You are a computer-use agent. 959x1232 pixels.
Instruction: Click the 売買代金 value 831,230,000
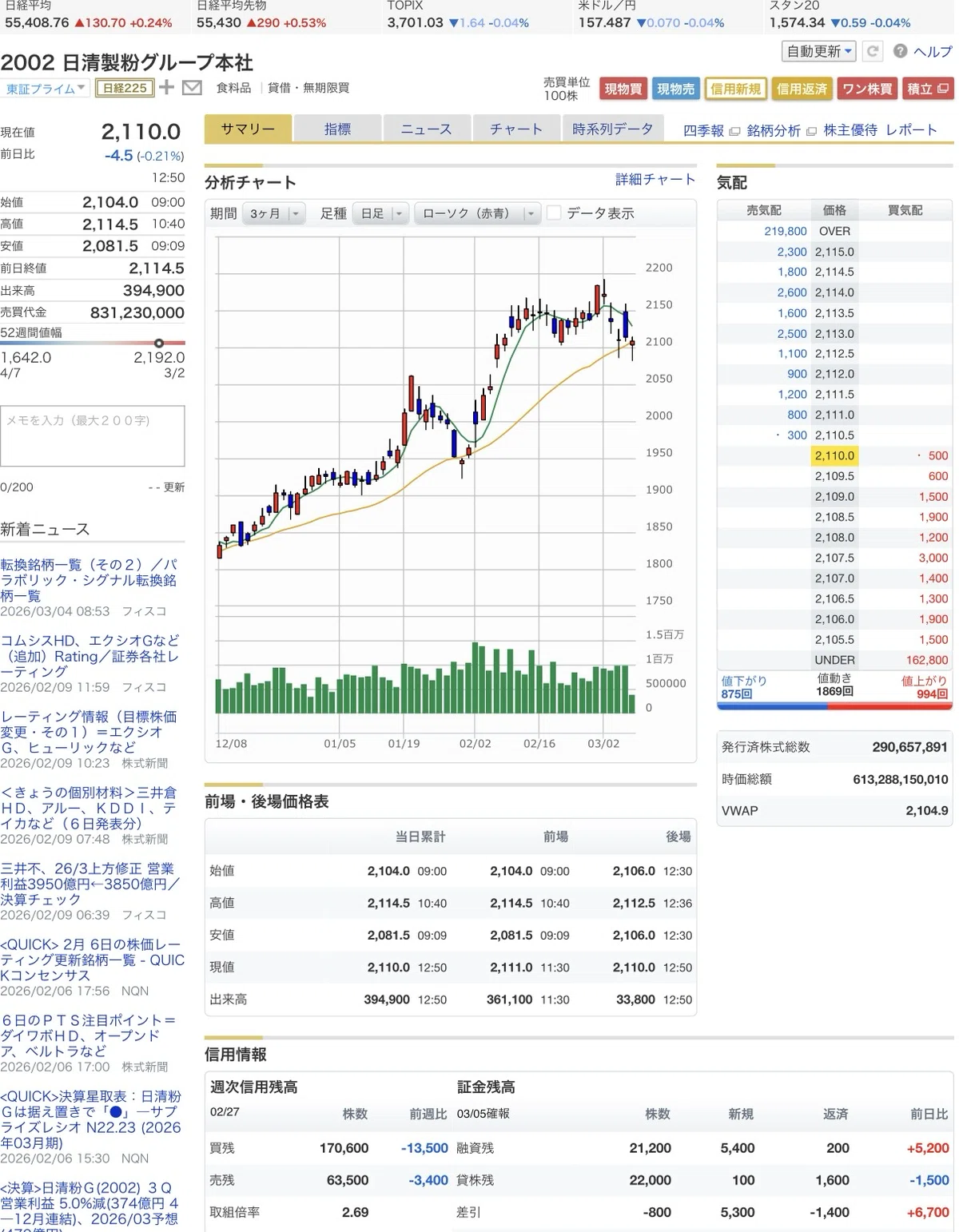137,312
